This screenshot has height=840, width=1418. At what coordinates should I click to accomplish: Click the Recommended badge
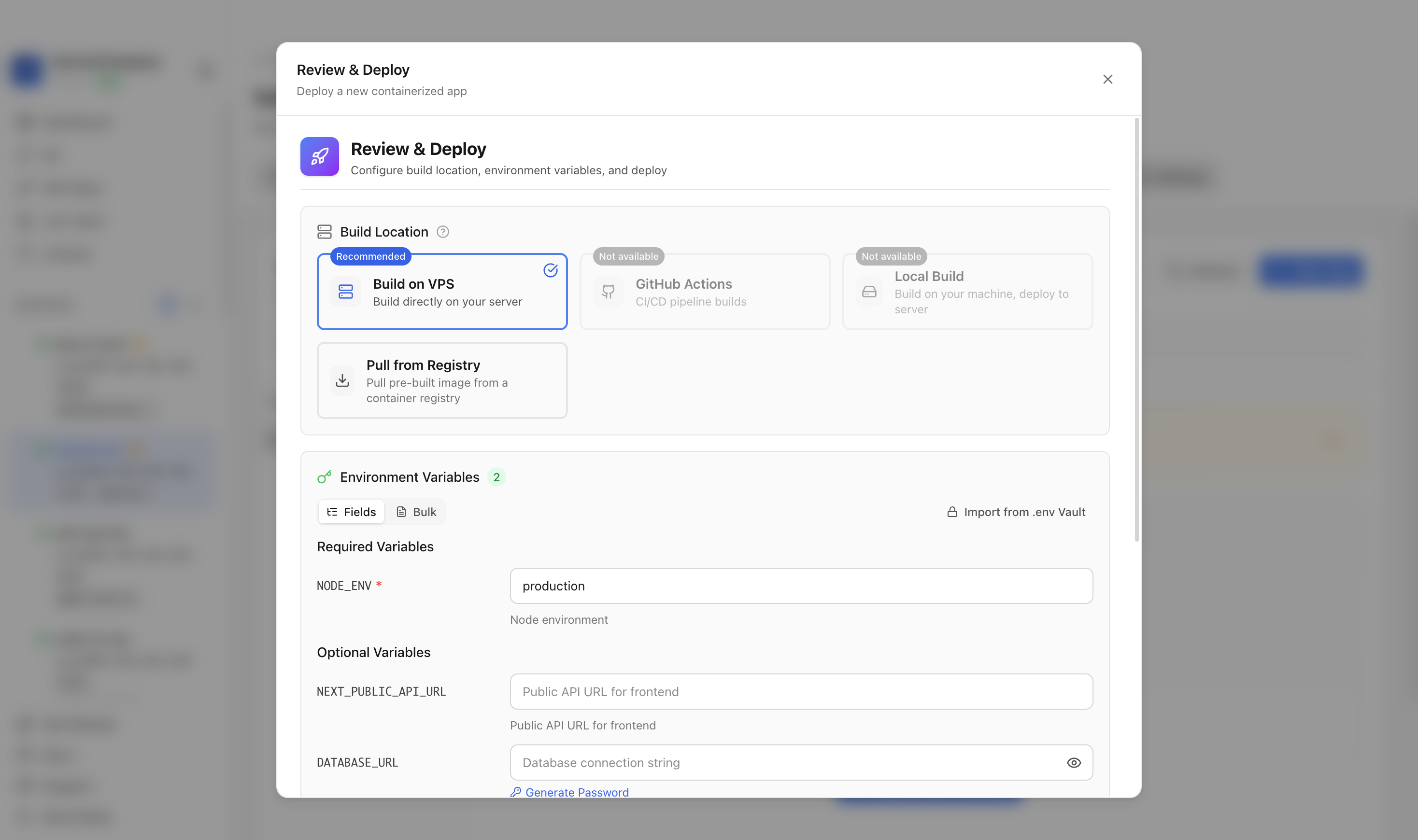370,256
